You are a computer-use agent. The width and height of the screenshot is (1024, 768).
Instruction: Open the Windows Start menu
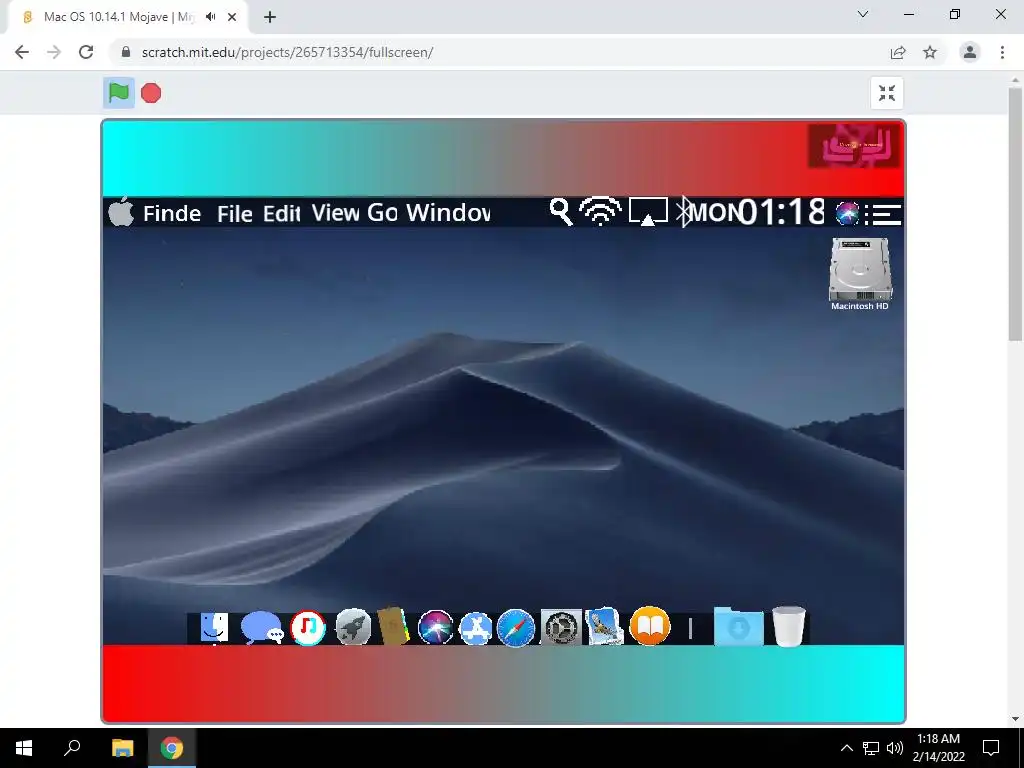pyautogui.click(x=24, y=748)
